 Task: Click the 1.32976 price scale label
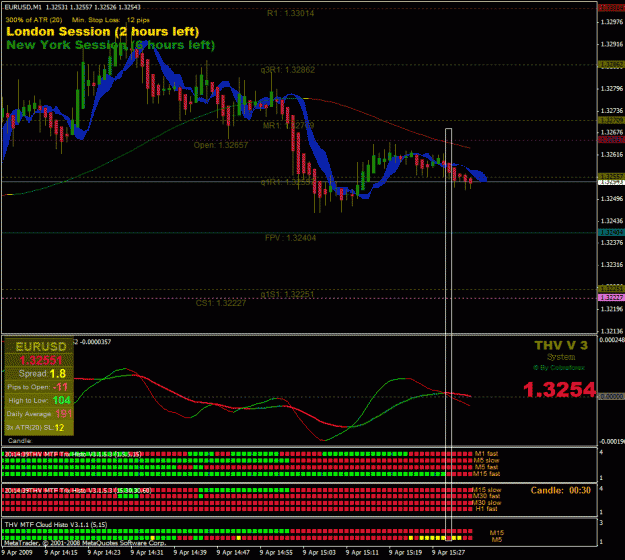pyautogui.click(x=612, y=22)
